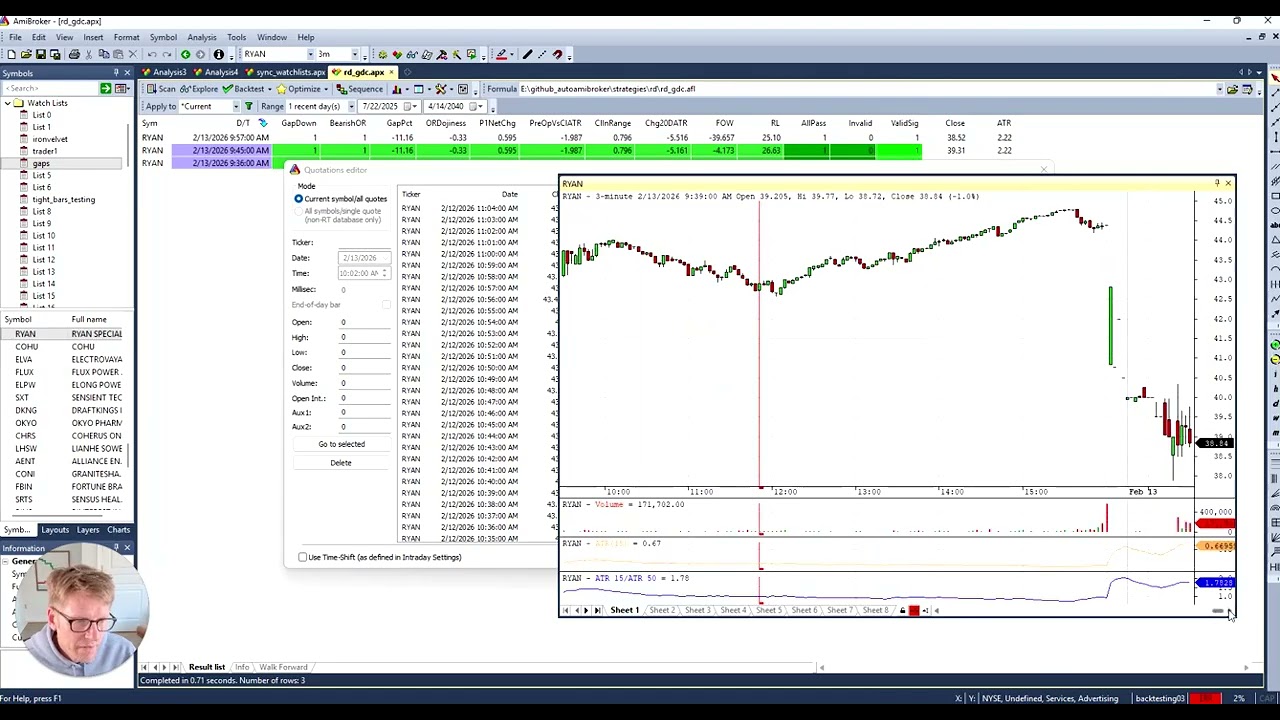Start a Backtest with the checkmark button

[x=243, y=89]
